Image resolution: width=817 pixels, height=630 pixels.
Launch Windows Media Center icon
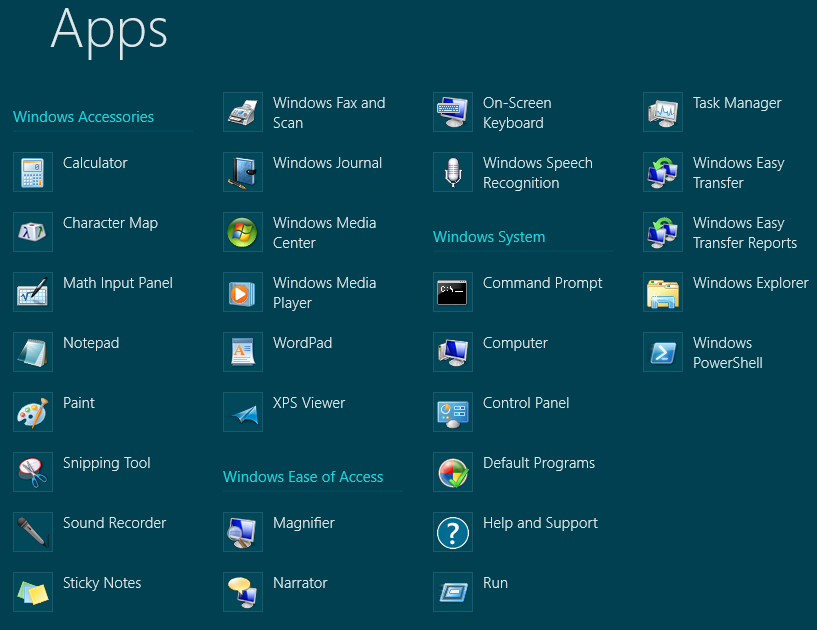pyautogui.click(x=243, y=232)
